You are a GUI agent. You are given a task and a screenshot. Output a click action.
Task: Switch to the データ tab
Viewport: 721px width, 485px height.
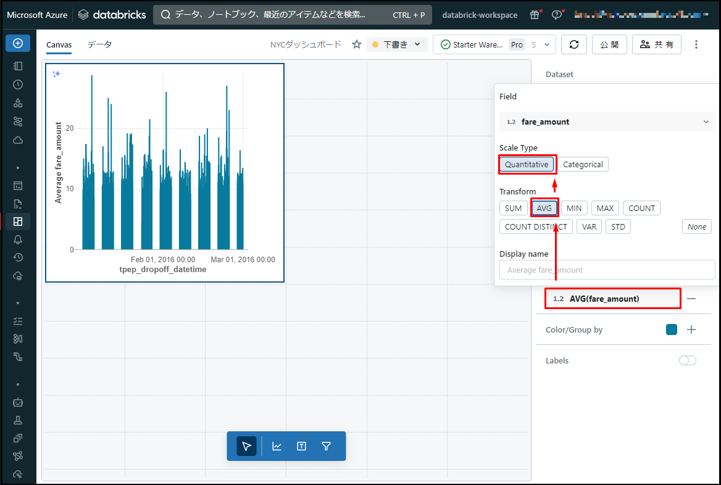point(100,45)
